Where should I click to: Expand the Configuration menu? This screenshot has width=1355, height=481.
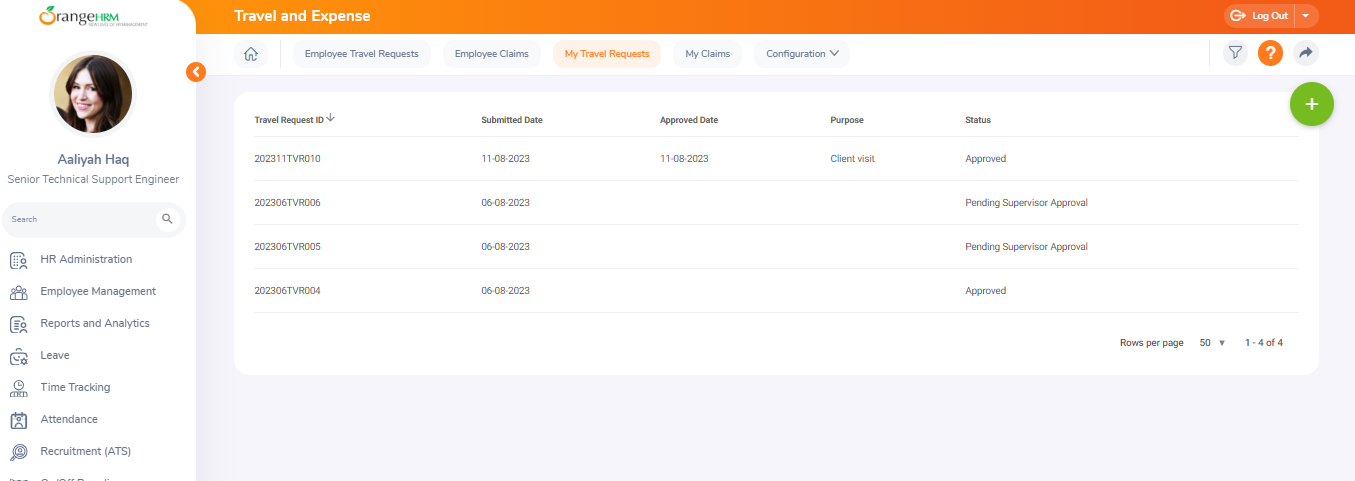[802, 54]
